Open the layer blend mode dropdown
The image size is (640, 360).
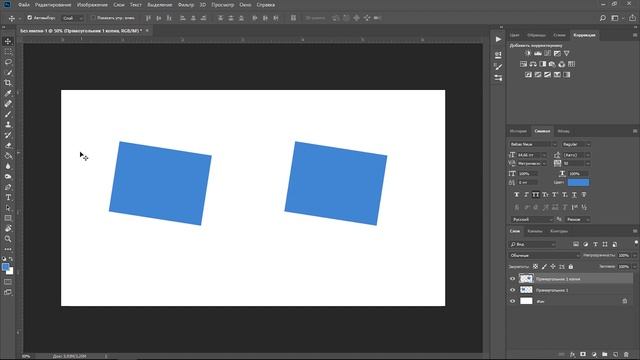(544, 256)
